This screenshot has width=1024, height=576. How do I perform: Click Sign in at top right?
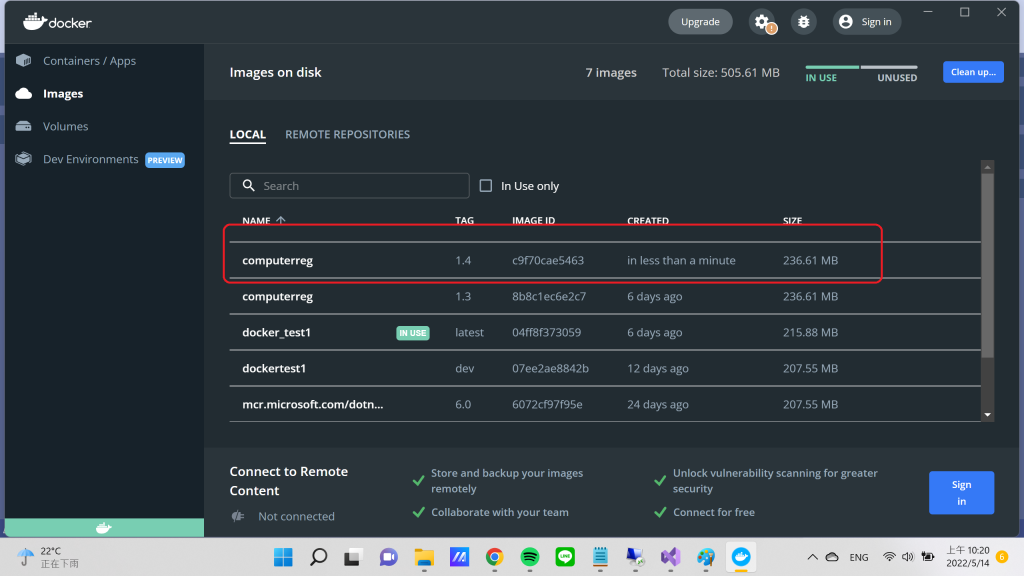click(866, 22)
